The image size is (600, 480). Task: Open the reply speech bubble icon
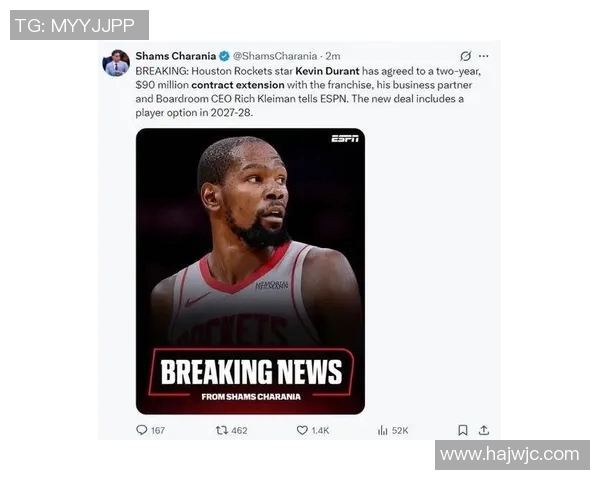point(142,430)
